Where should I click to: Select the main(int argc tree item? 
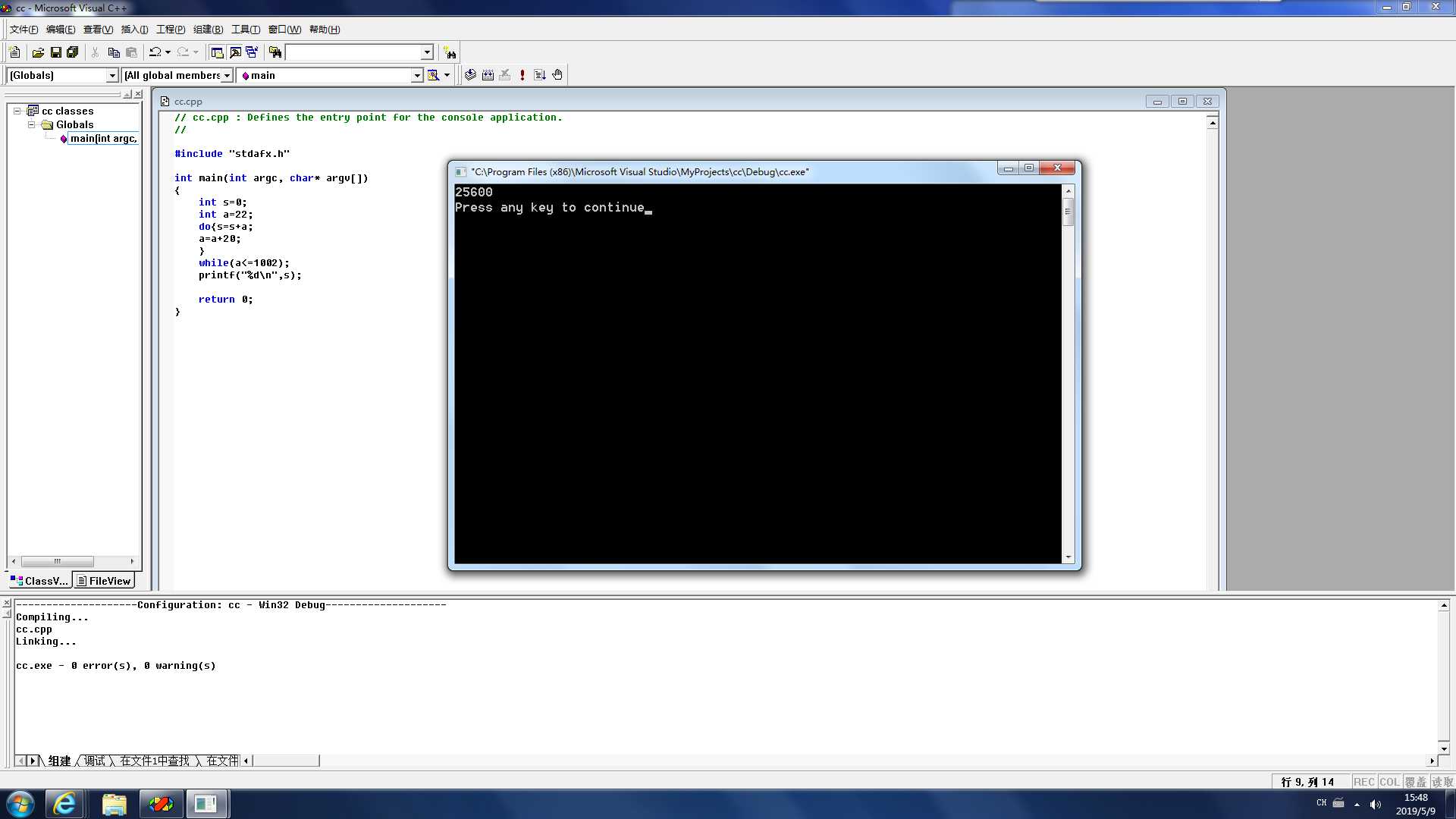103,138
